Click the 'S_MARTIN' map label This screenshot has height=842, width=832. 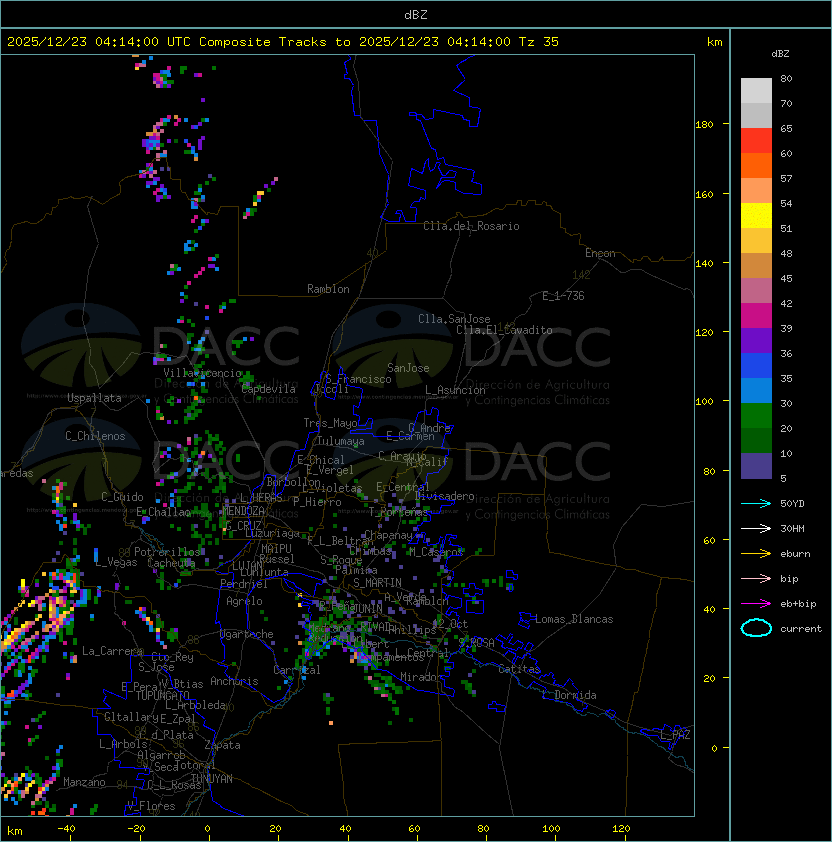click(377, 583)
